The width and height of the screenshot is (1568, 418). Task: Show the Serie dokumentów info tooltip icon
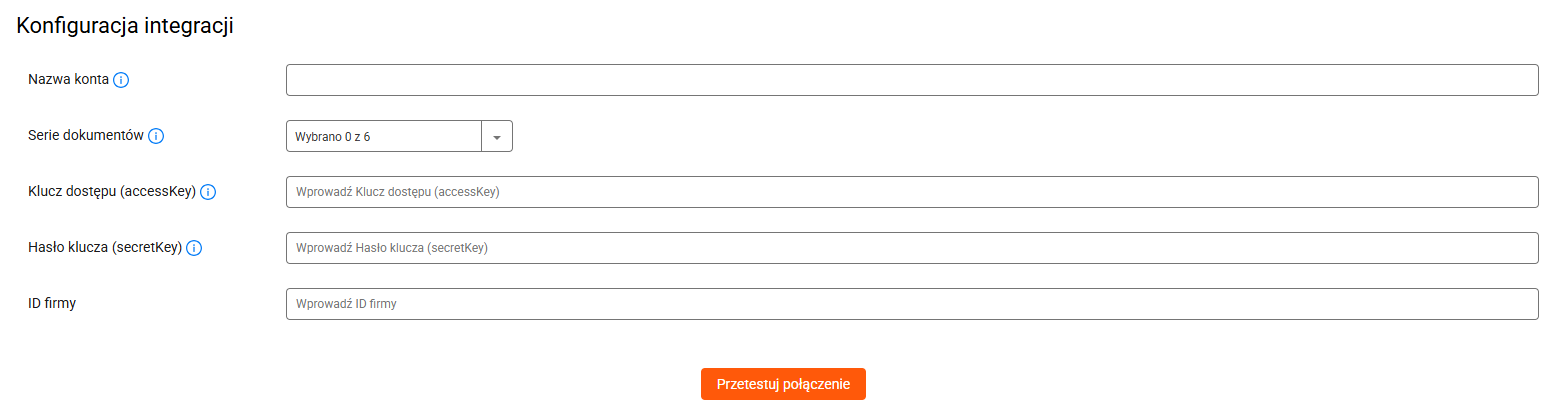tap(156, 136)
